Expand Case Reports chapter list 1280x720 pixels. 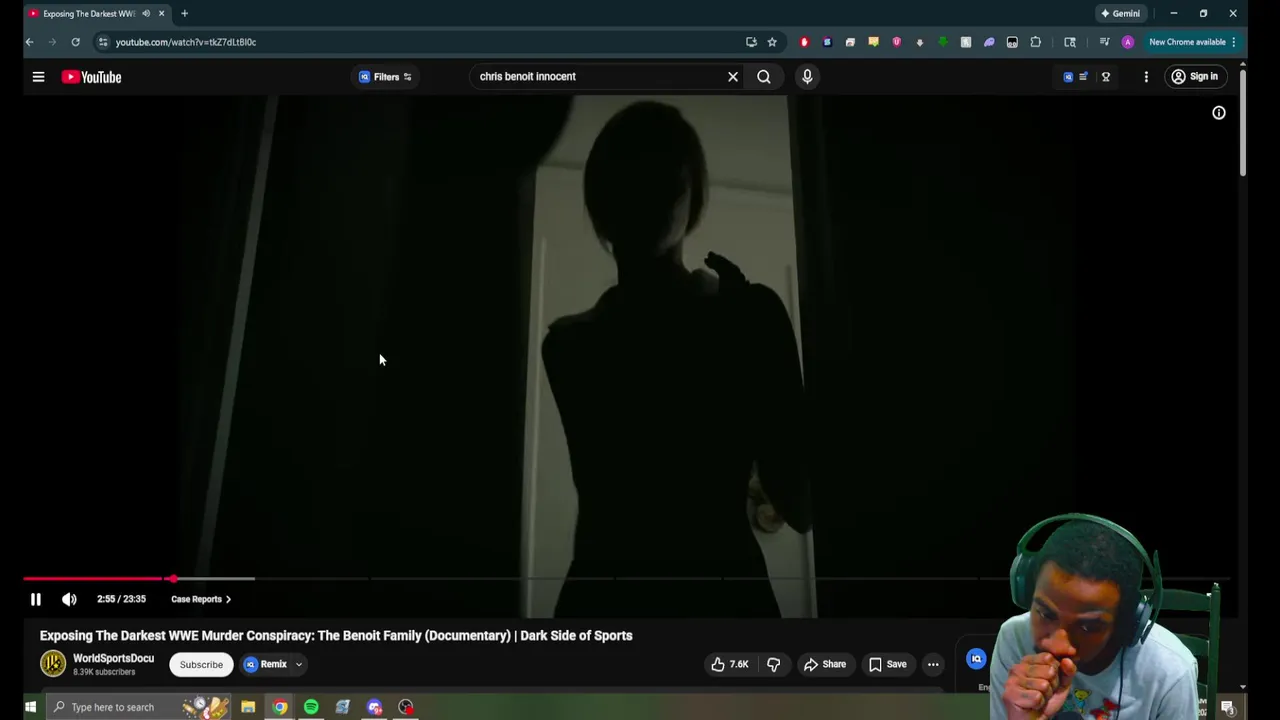[201, 599]
